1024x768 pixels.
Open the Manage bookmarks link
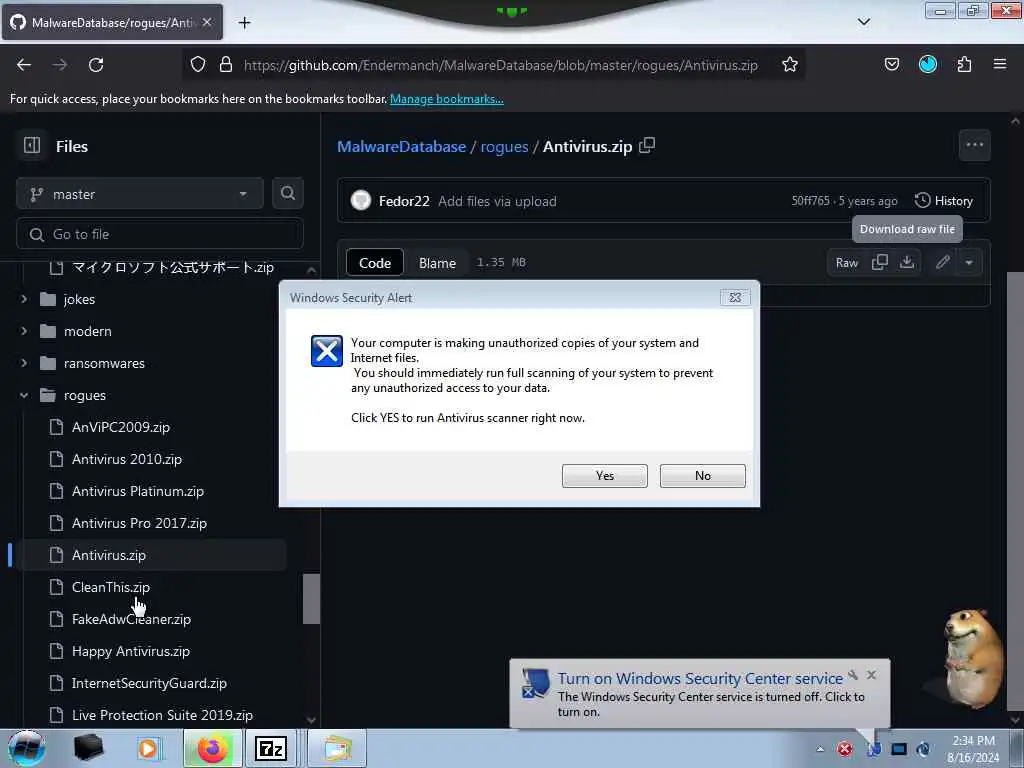447,99
